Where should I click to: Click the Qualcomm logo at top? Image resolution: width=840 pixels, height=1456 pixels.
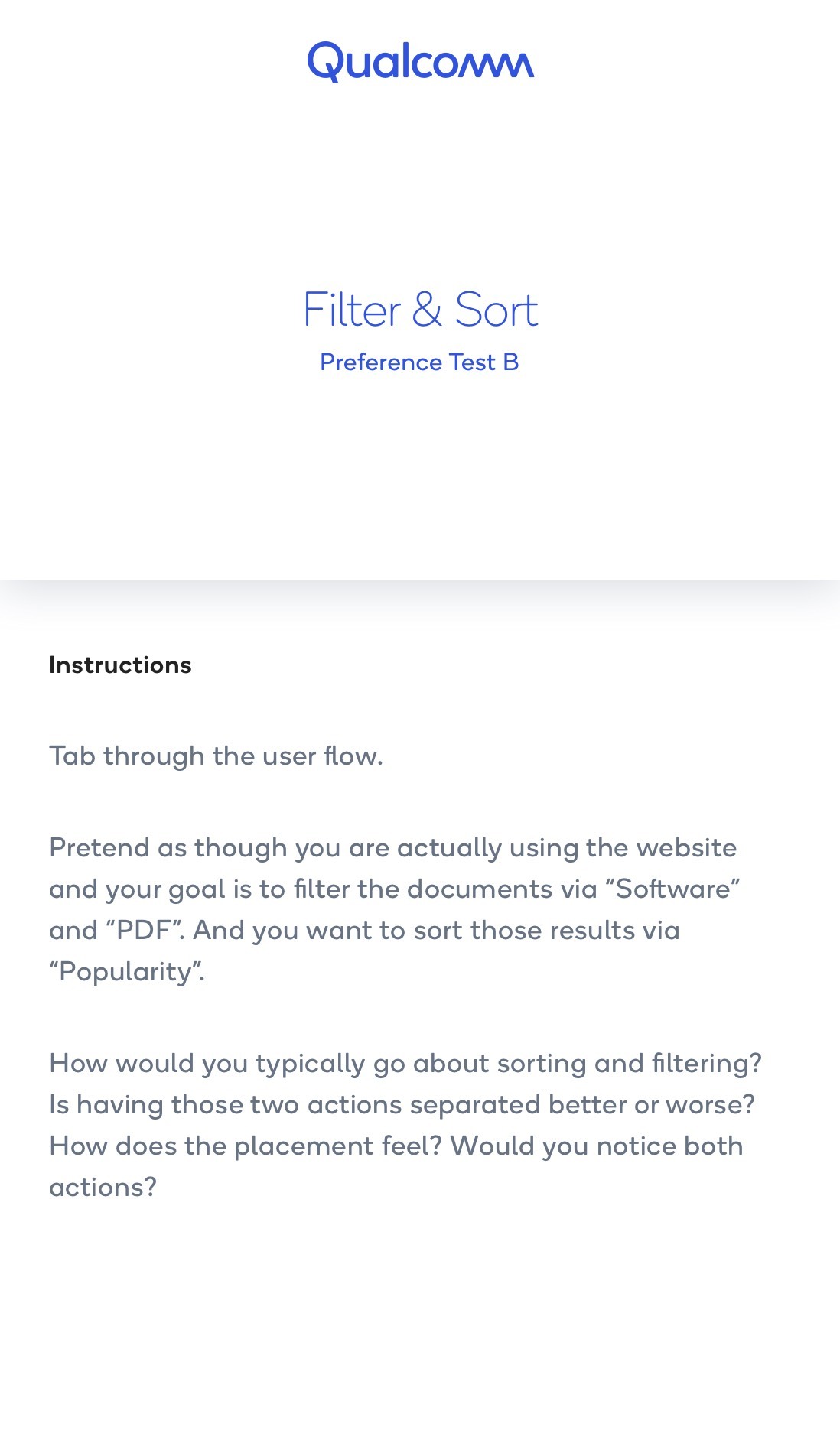click(x=420, y=62)
